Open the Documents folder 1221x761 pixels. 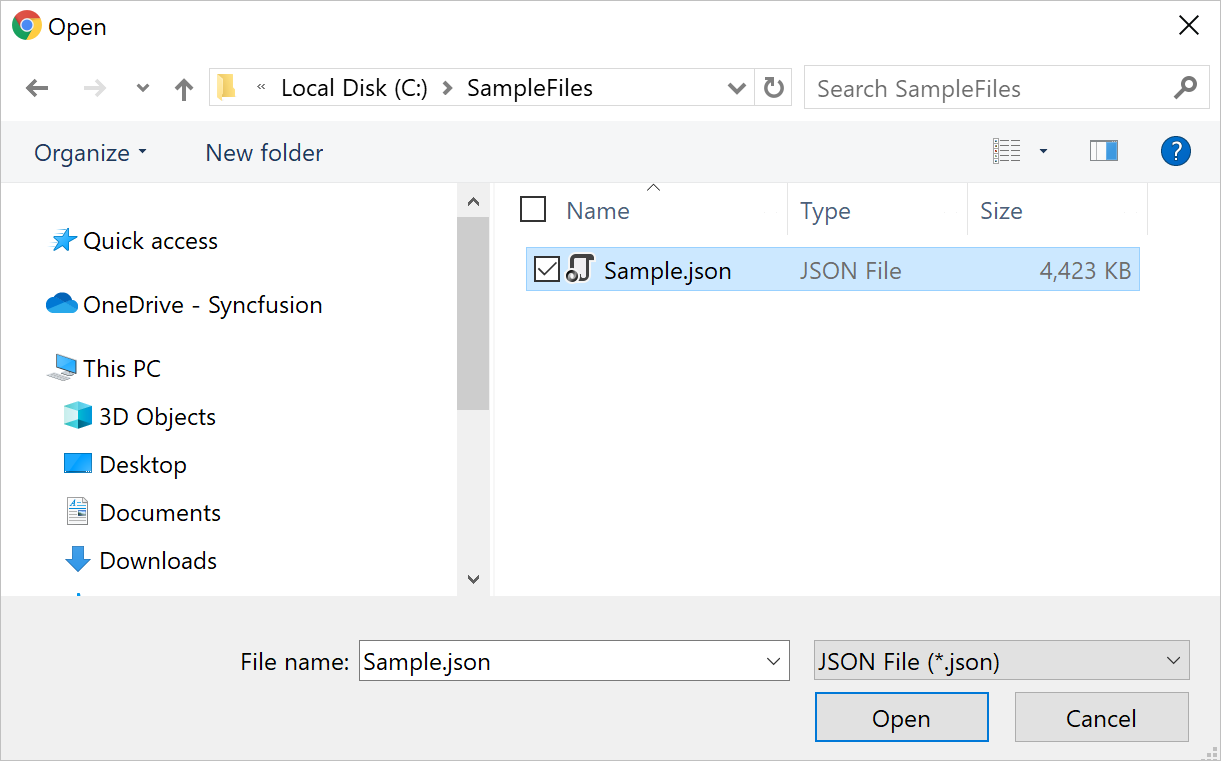click(x=160, y=513)
